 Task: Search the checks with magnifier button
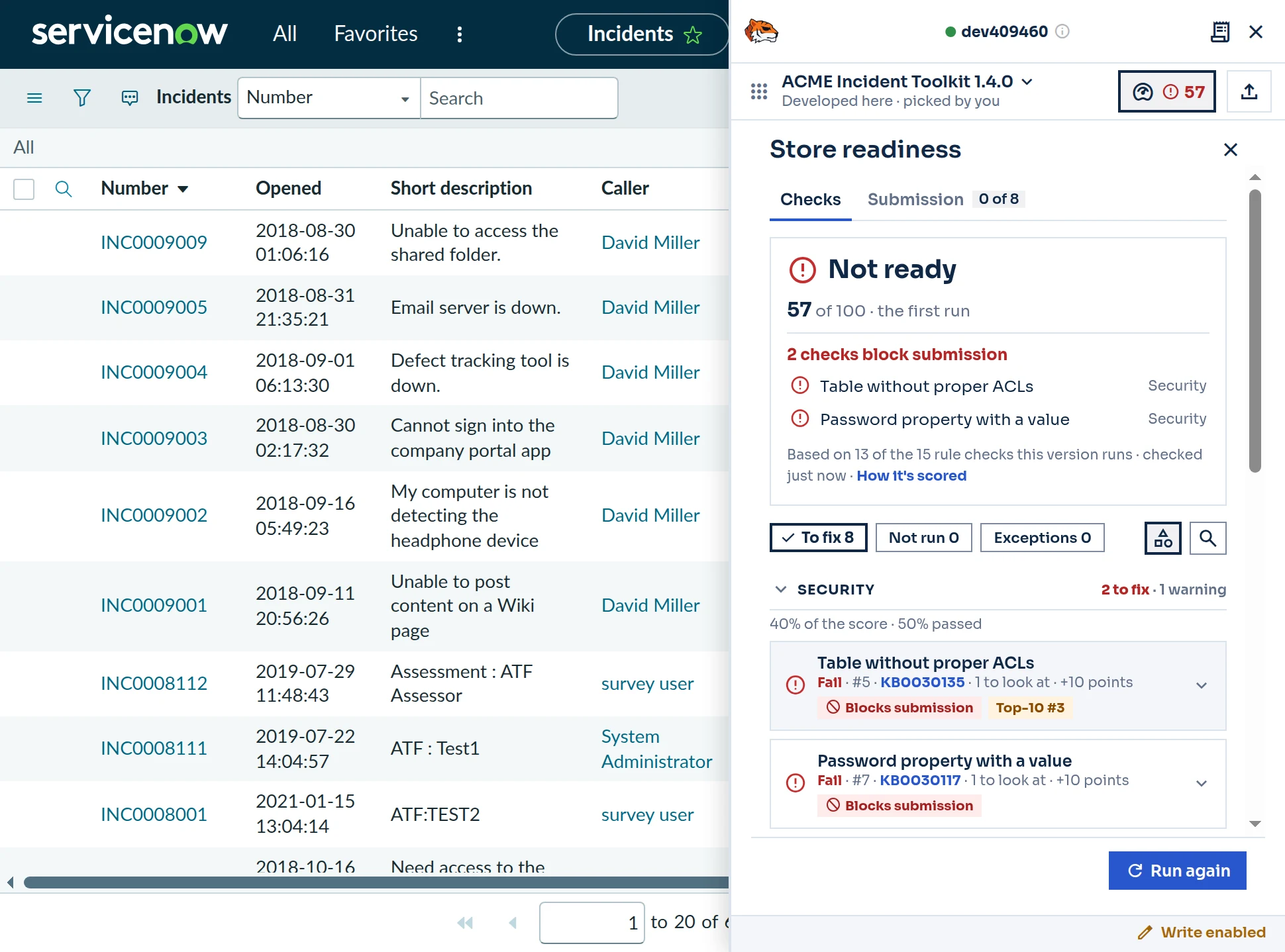point(1208,538)
